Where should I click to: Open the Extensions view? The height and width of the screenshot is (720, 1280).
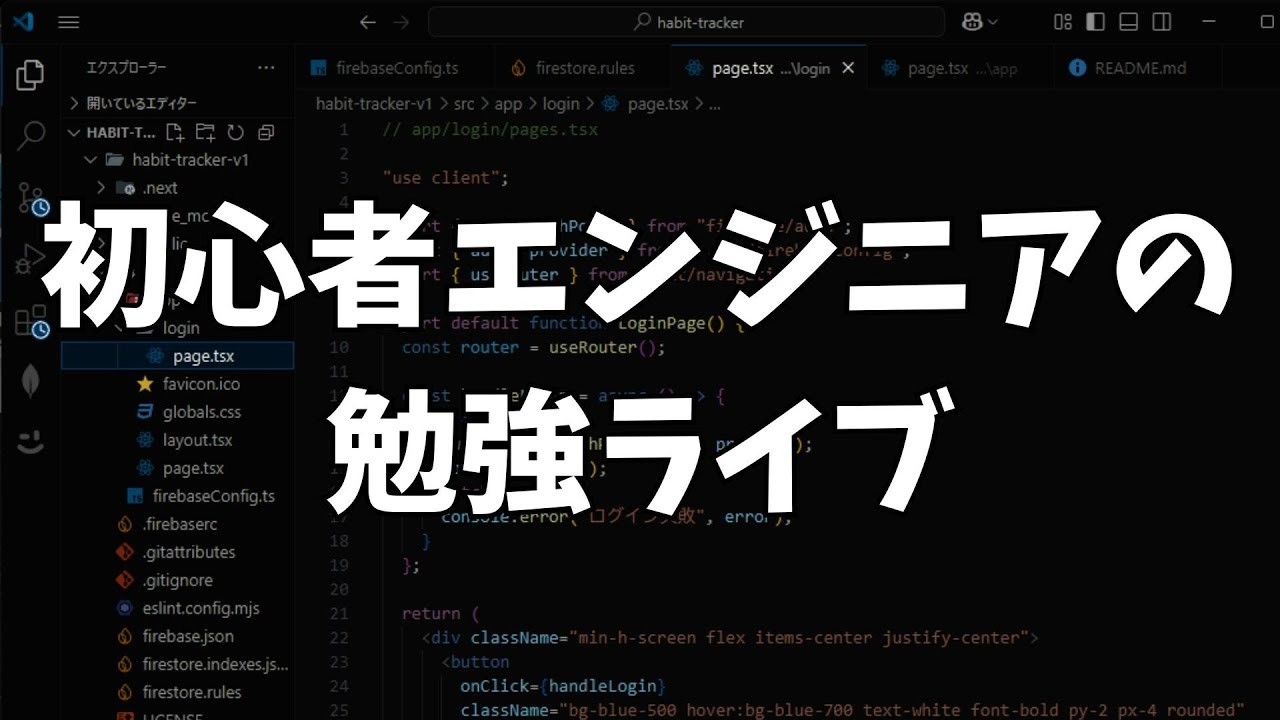point(30,322)
